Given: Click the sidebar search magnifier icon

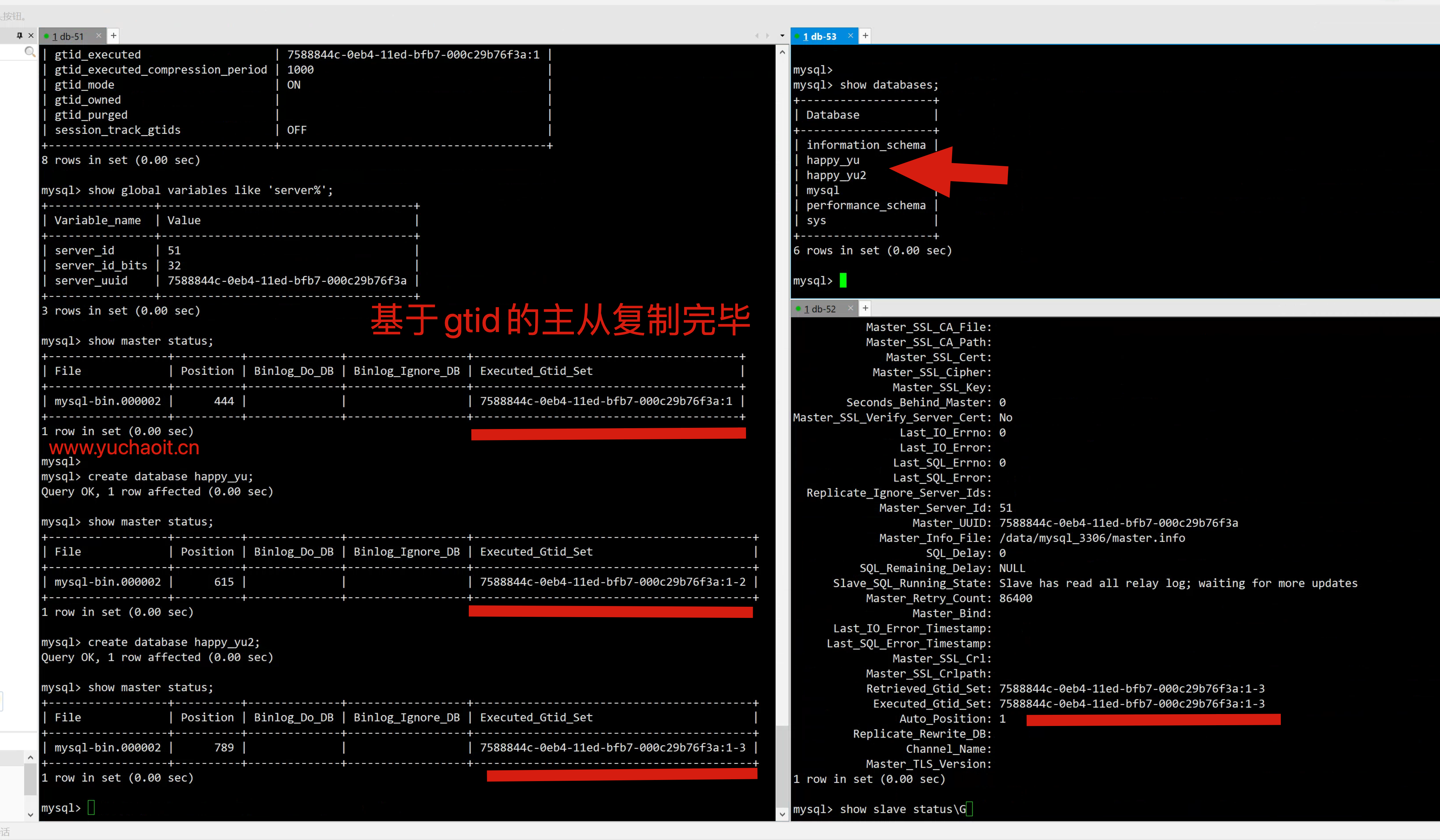Looking at the screenshot, I should click(30, 52).
